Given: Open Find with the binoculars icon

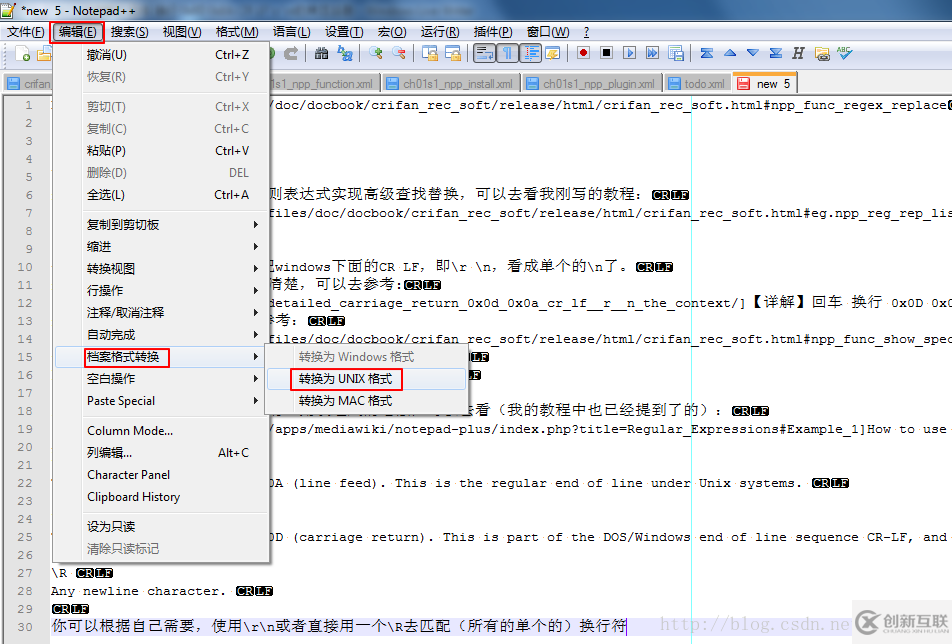Looking at the screenshot, I should 321,53.
